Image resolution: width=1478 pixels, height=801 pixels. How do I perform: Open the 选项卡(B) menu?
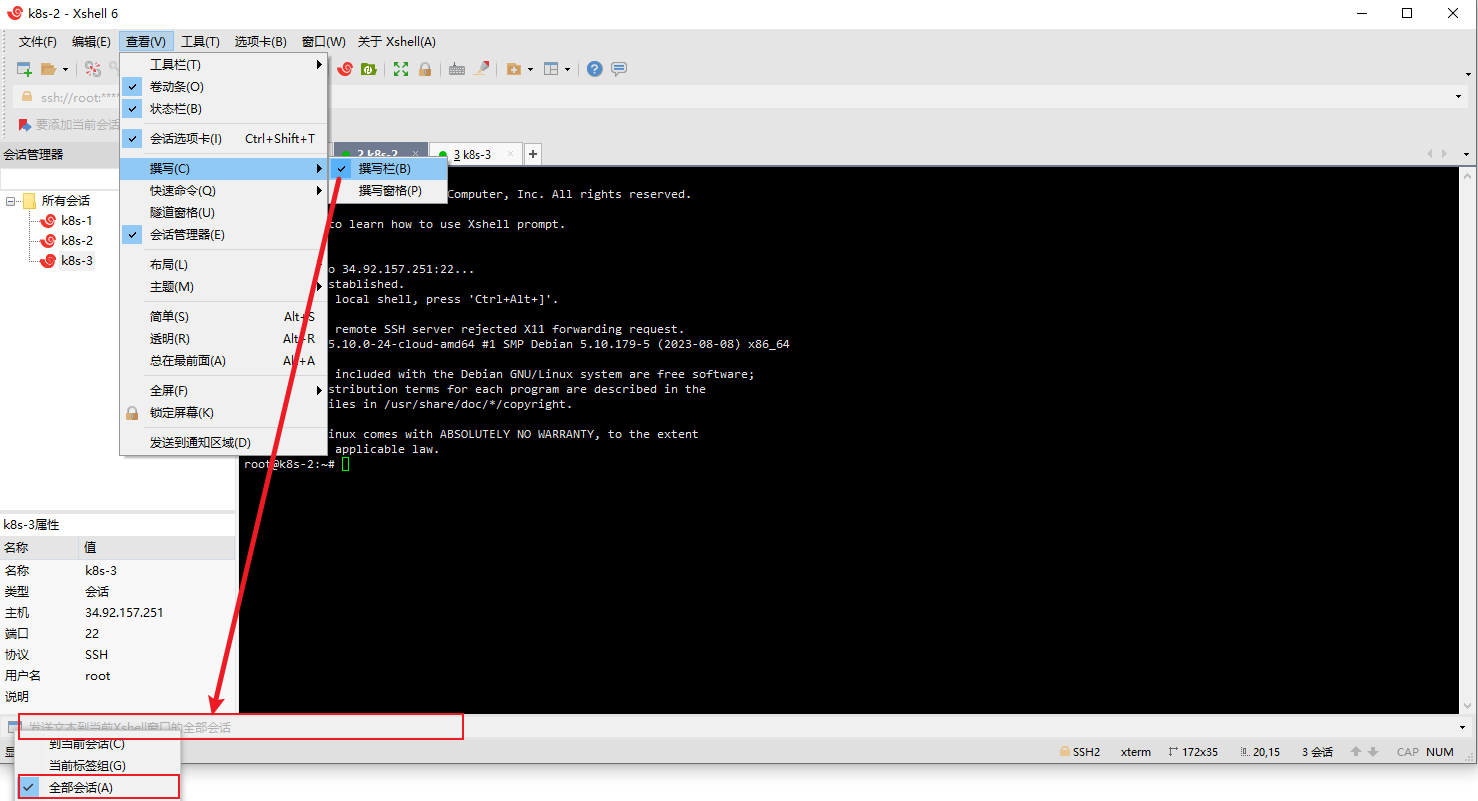260,41
